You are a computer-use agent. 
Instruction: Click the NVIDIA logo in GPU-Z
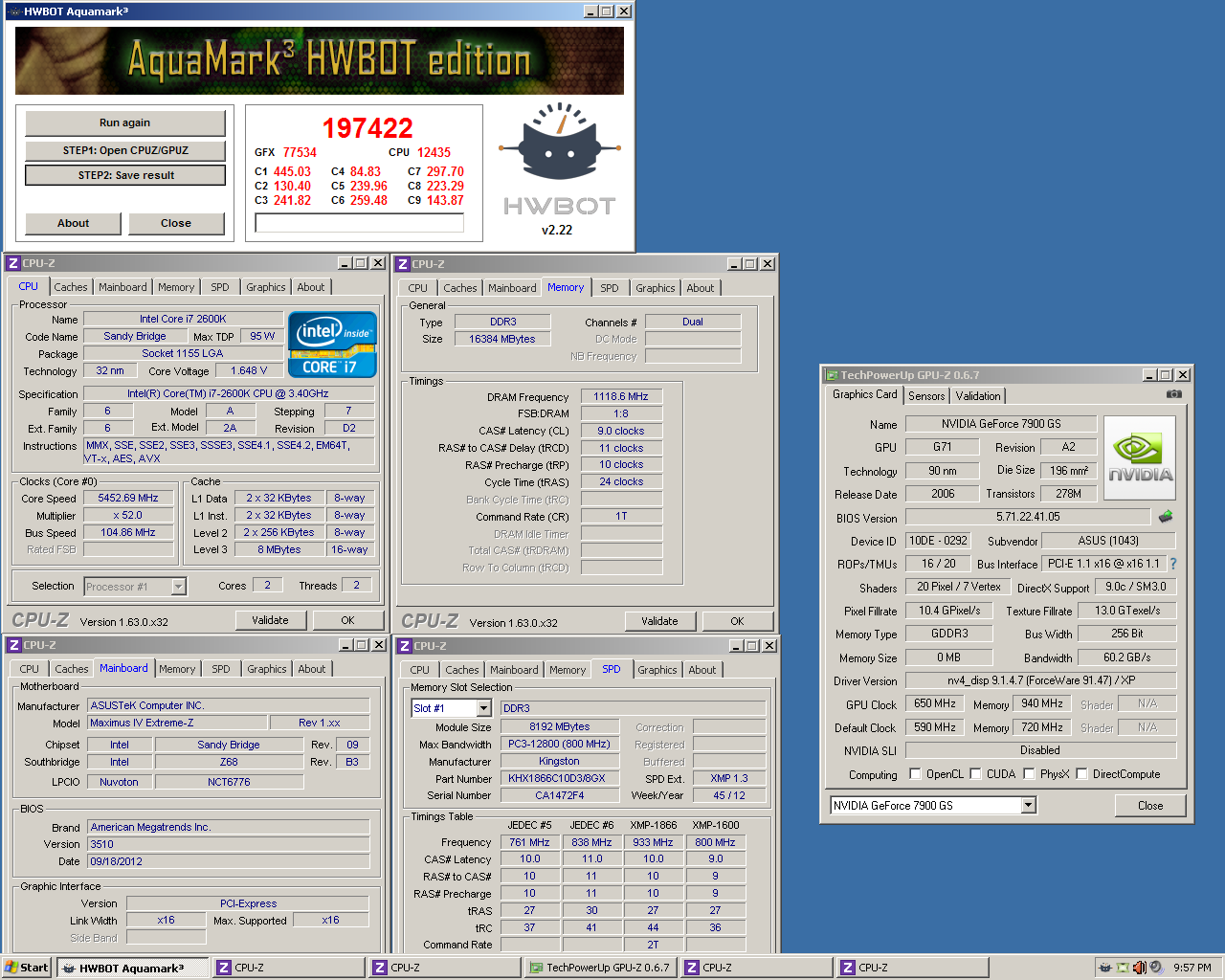pos(1140,457)
